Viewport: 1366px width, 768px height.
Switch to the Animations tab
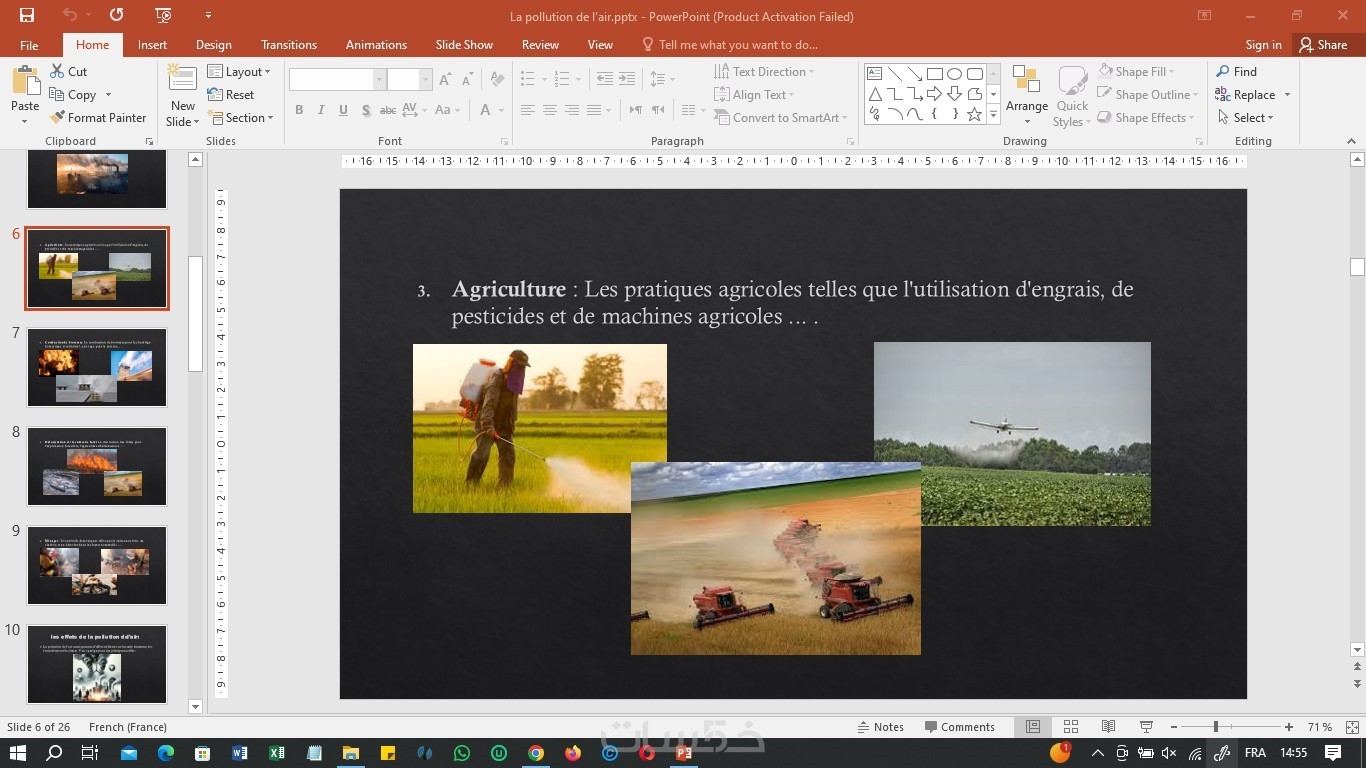[376, 45]
